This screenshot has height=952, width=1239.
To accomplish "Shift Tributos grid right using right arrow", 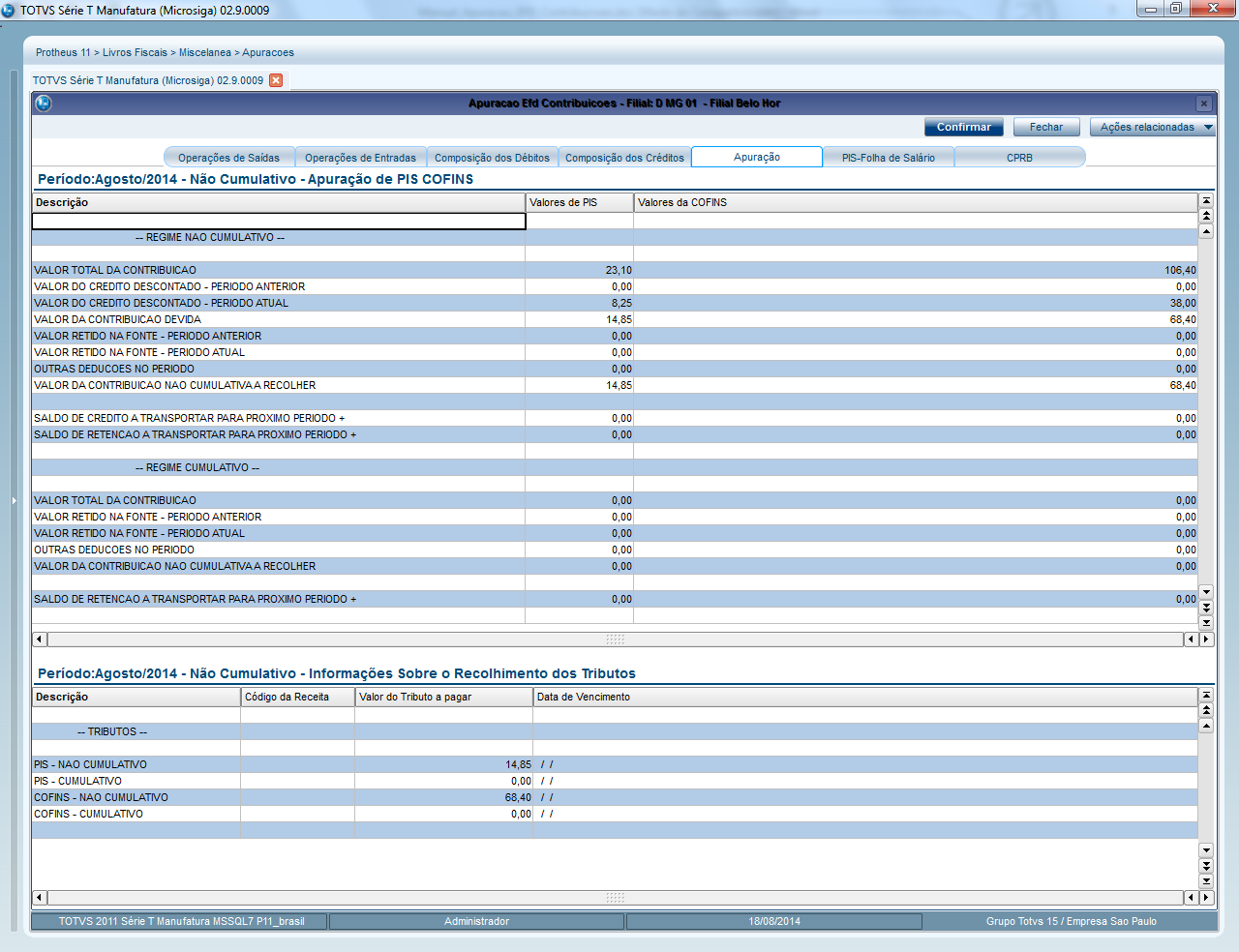I will (1206, 898).
